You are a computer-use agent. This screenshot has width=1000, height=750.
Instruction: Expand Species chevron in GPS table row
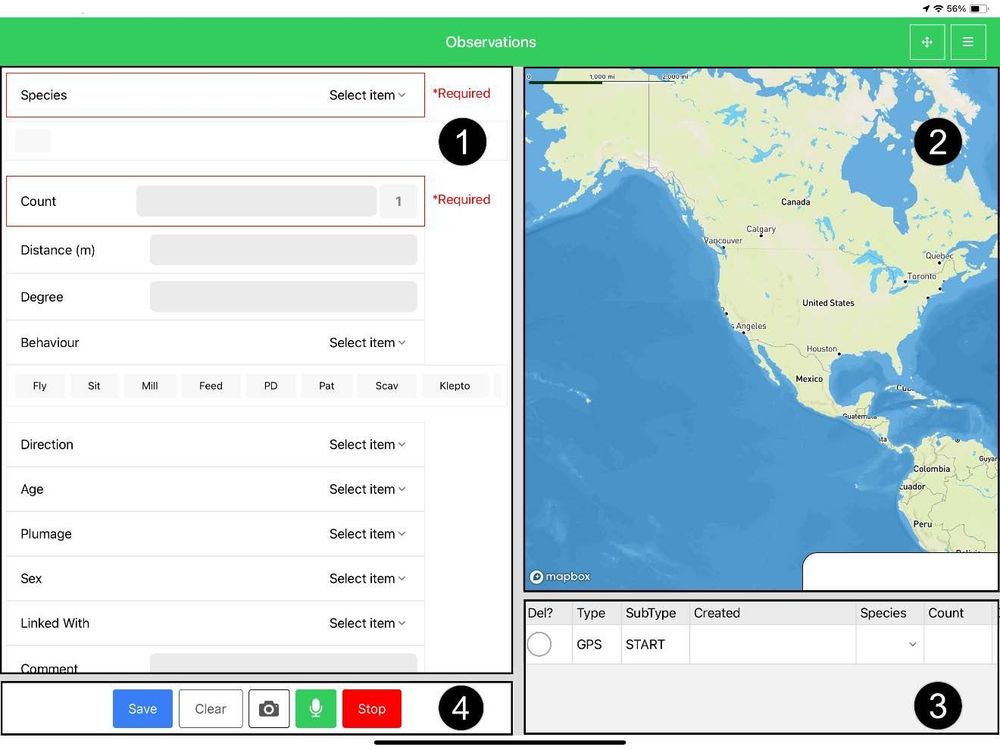point(913,644)
